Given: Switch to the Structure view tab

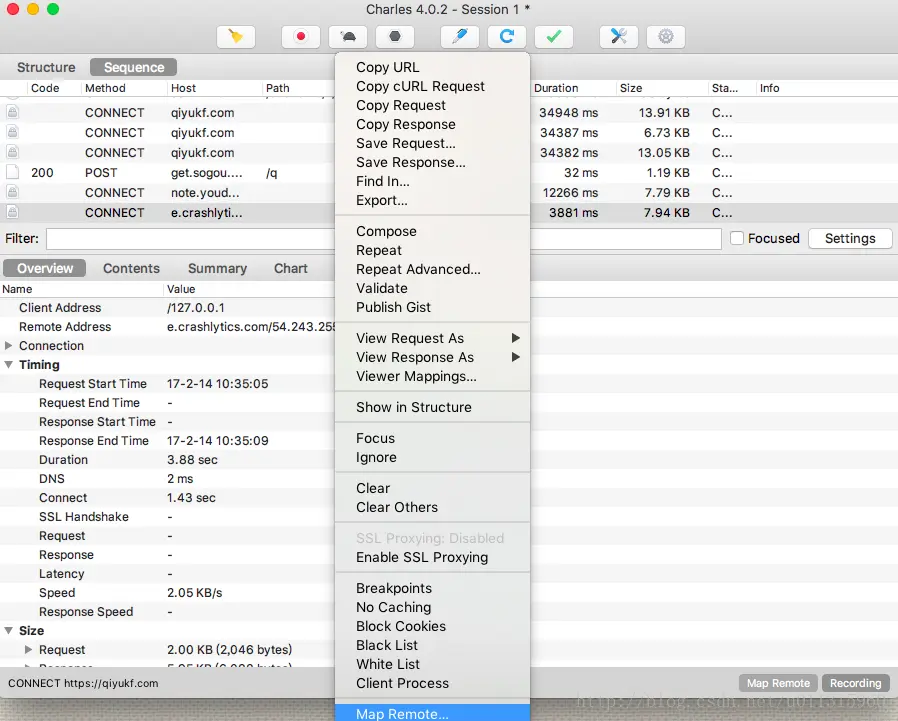Looking at the screenshot, I should coord(46,68).
